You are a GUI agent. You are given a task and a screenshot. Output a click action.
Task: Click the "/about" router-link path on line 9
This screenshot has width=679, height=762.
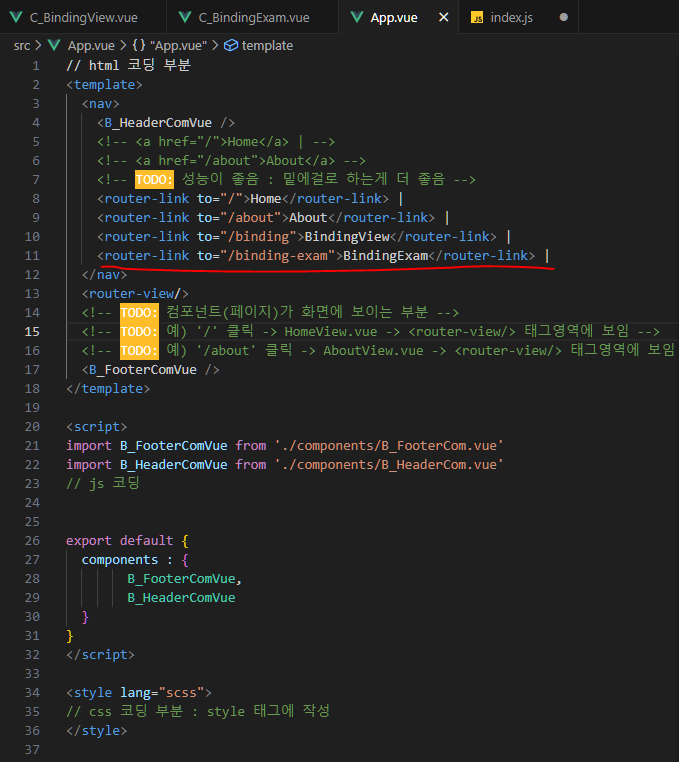tap(254, 218)
